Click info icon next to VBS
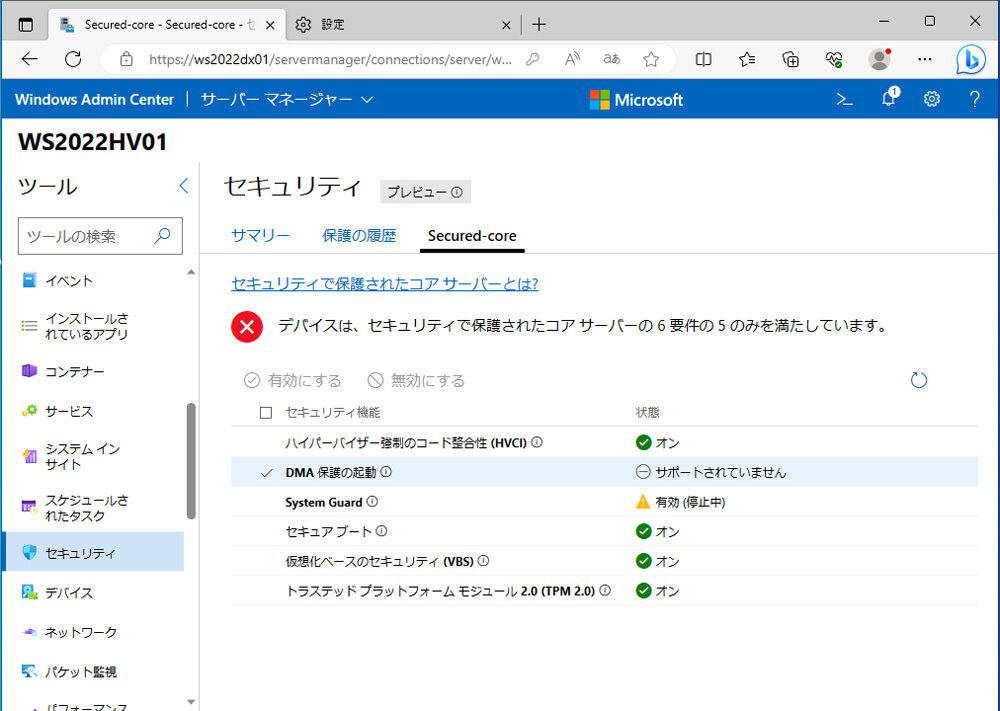Image resolution: width=1000 pixels, height=711 pixels. tap(483, 561)
